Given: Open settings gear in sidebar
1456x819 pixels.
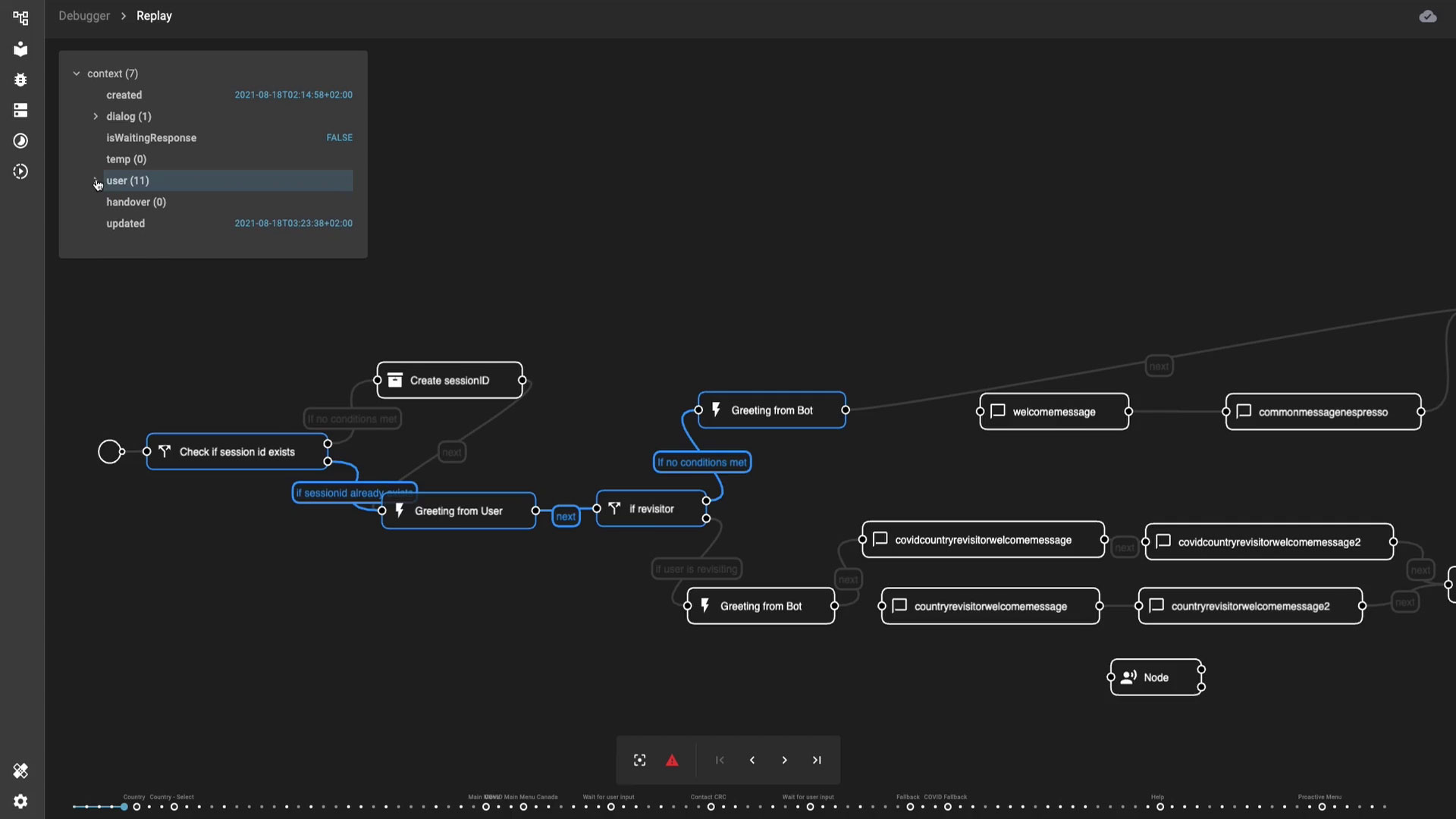Looking at the screenshot, I should [20, 802].
